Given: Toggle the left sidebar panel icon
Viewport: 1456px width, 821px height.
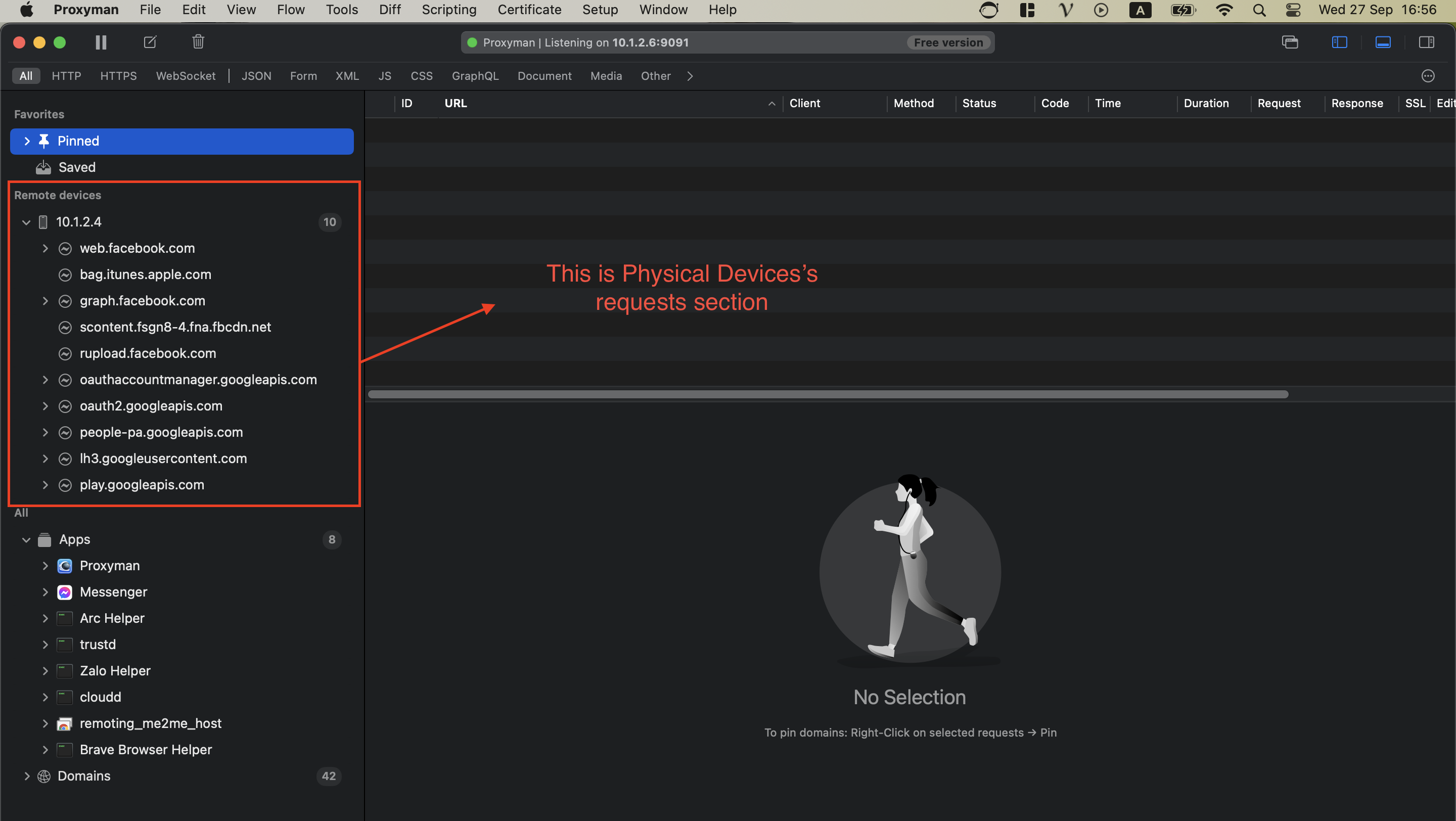Looking at the screenshot, I should [x=1340, y=42].
